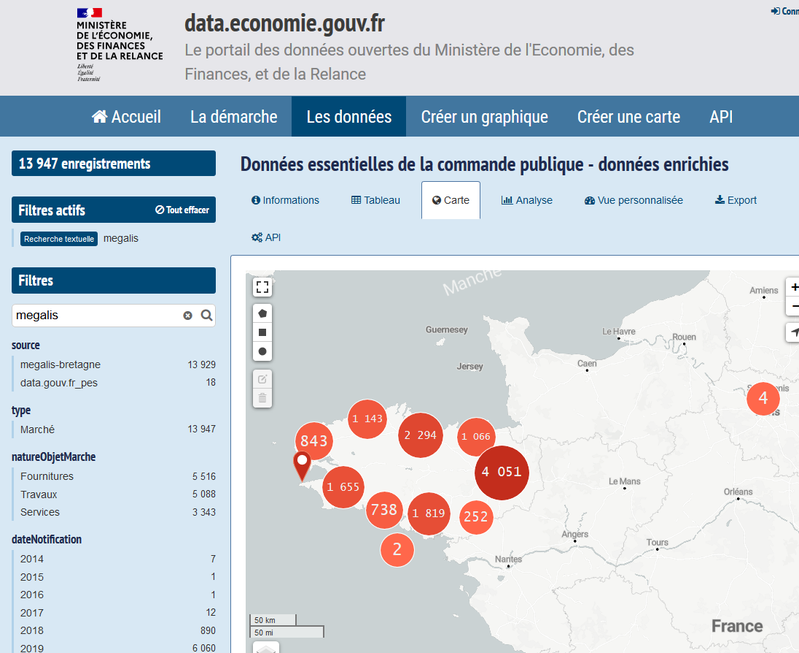Click the search magnifier icon
This screenshot has width=799, height=653.
(206, 316)
